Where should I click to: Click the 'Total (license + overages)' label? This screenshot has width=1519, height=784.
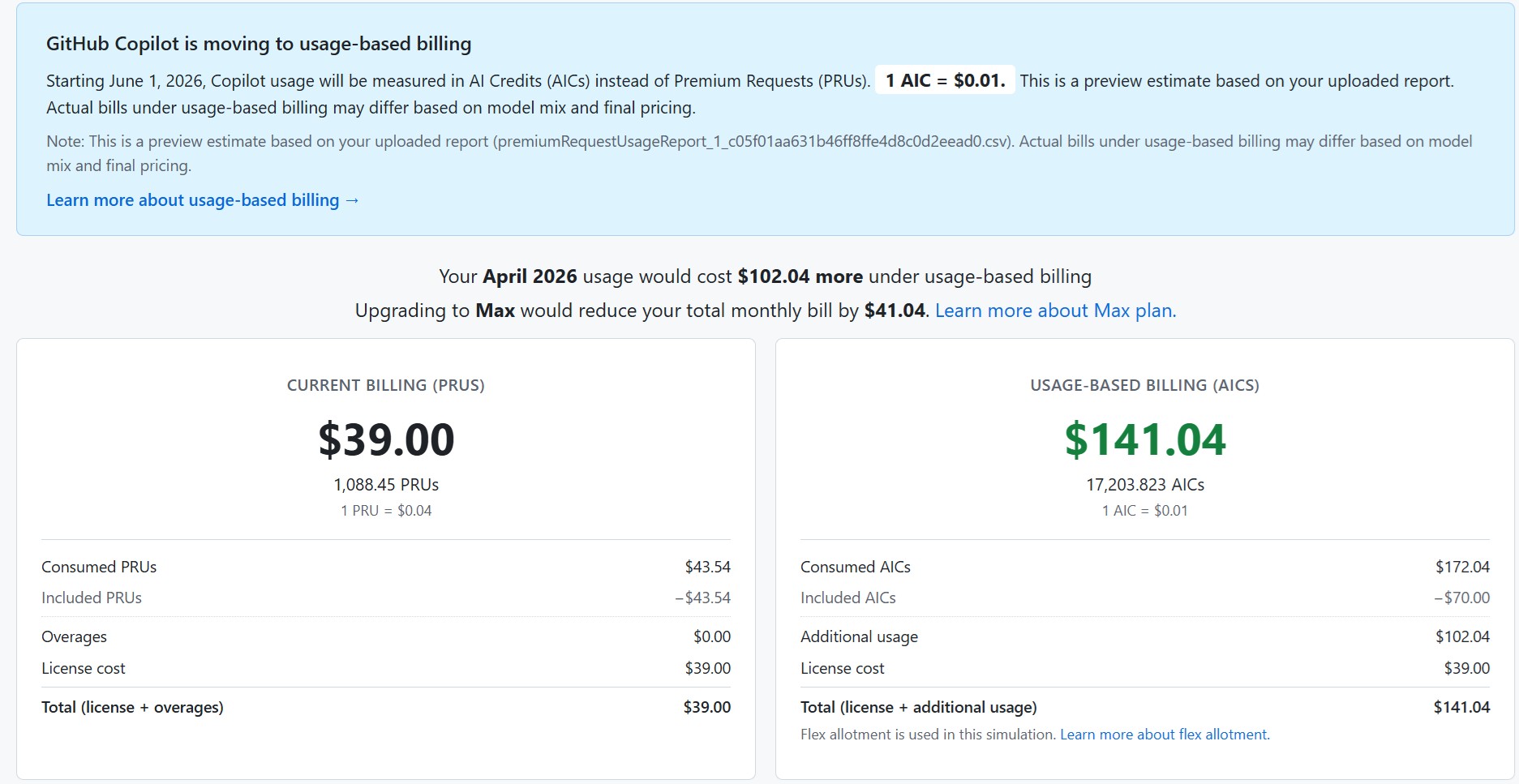pos(132,707)
